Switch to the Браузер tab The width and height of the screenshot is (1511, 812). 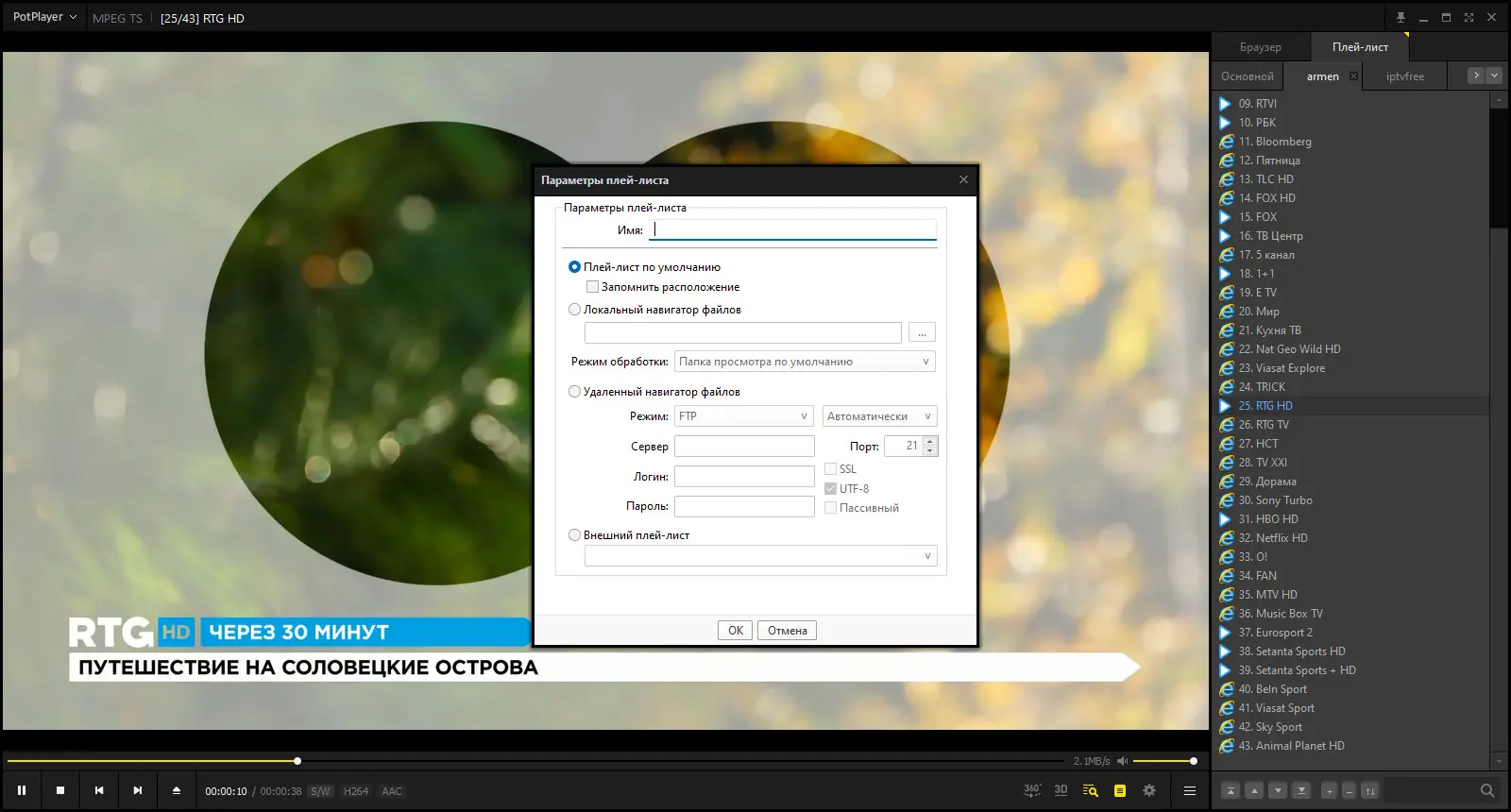coord(1261,47)
